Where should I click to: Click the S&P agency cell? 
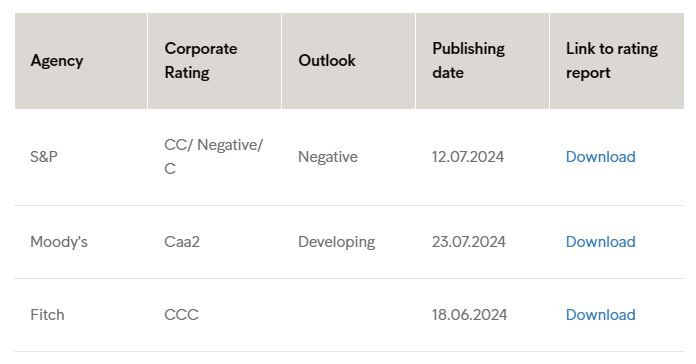(44, 157)
